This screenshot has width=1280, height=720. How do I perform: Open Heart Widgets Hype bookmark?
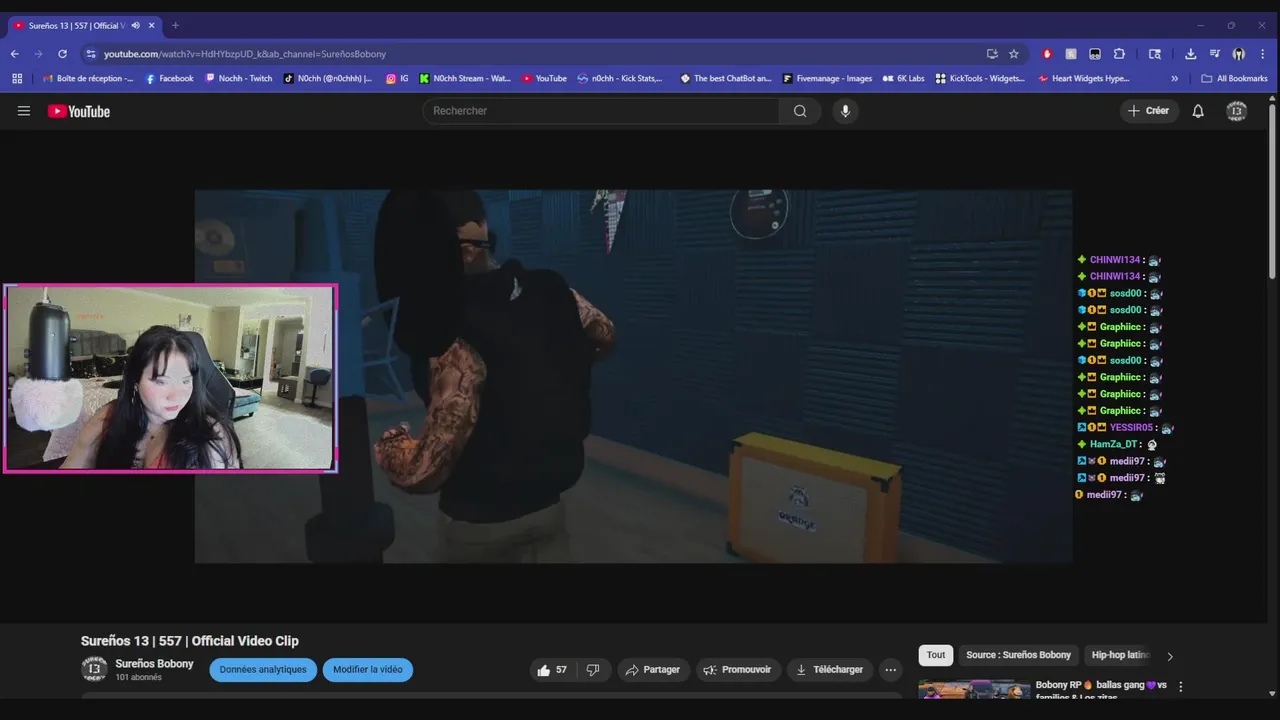1084,78
